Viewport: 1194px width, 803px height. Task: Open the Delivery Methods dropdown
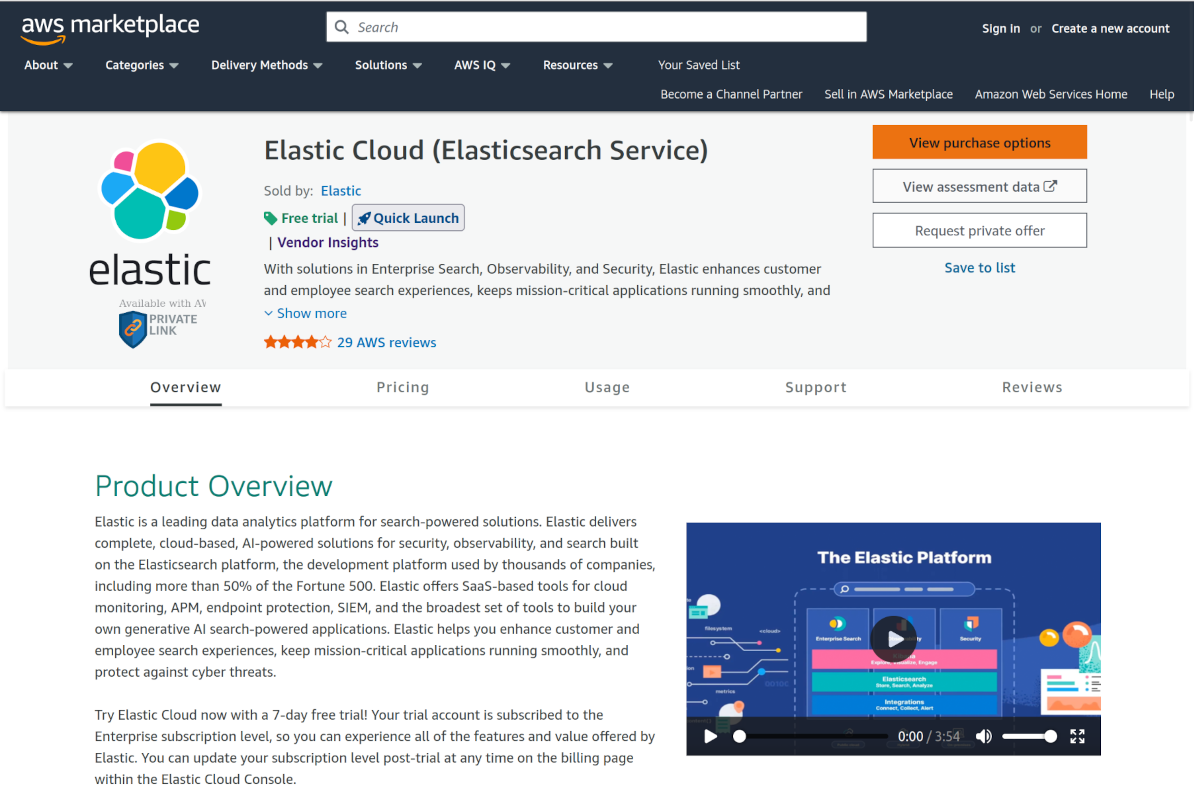pos(266,65)
